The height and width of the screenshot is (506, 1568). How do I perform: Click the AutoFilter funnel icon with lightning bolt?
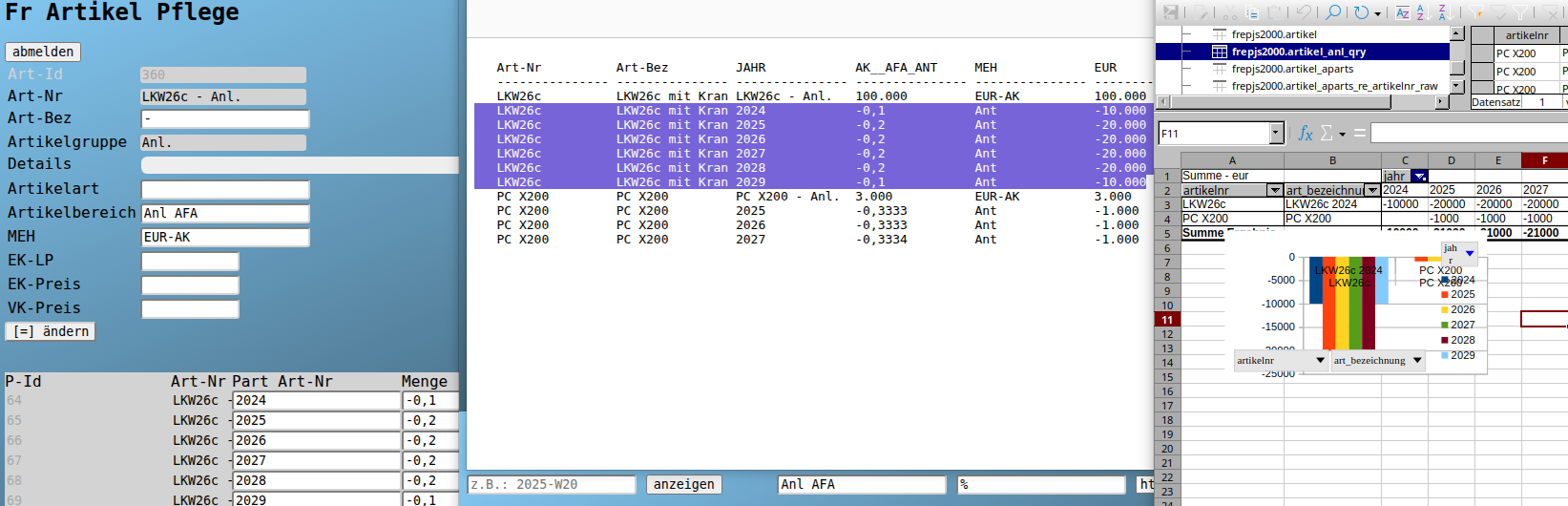[x=1476, y=12]
